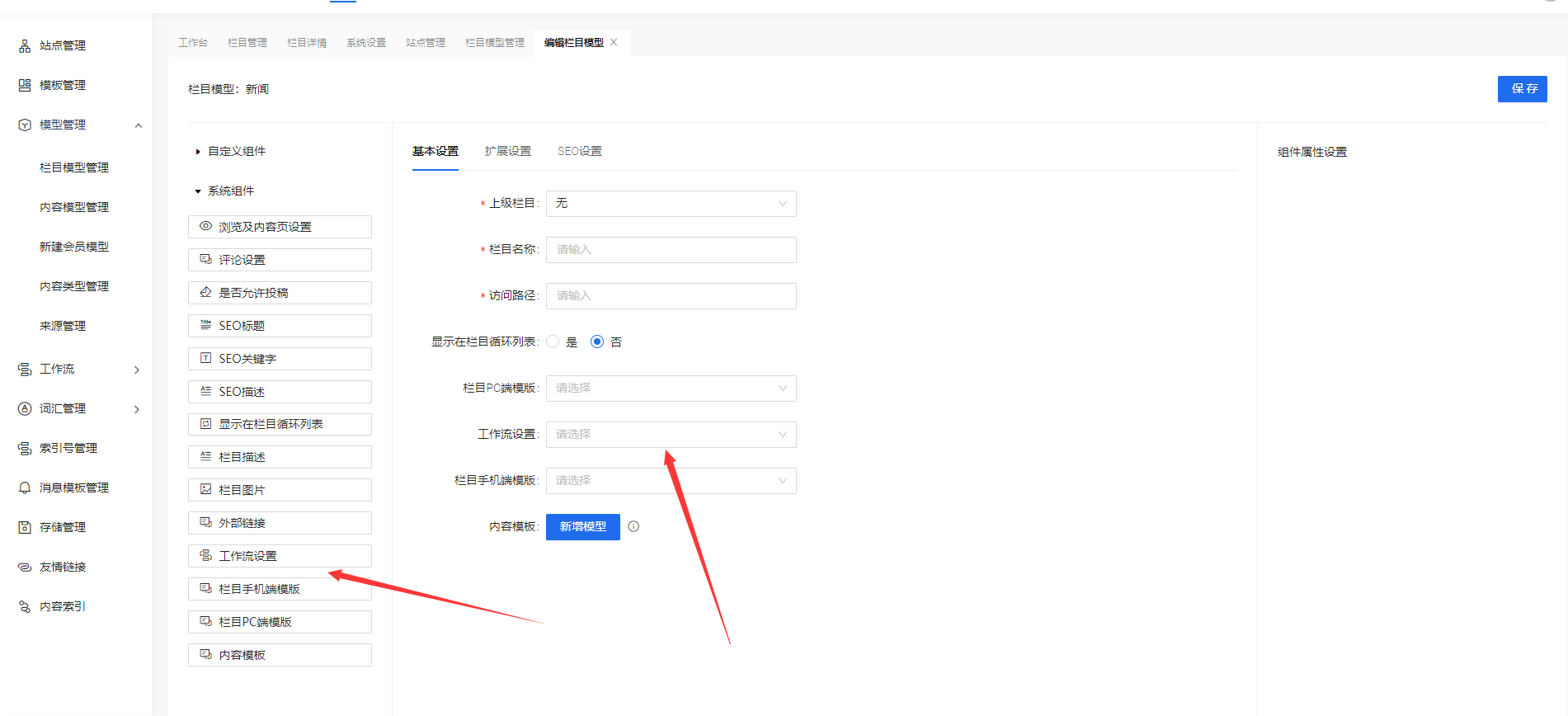Viewport: 1568px width, 716px height.
Task: Open the SEO设置 settings tab
Action: (x=580, y=152)
